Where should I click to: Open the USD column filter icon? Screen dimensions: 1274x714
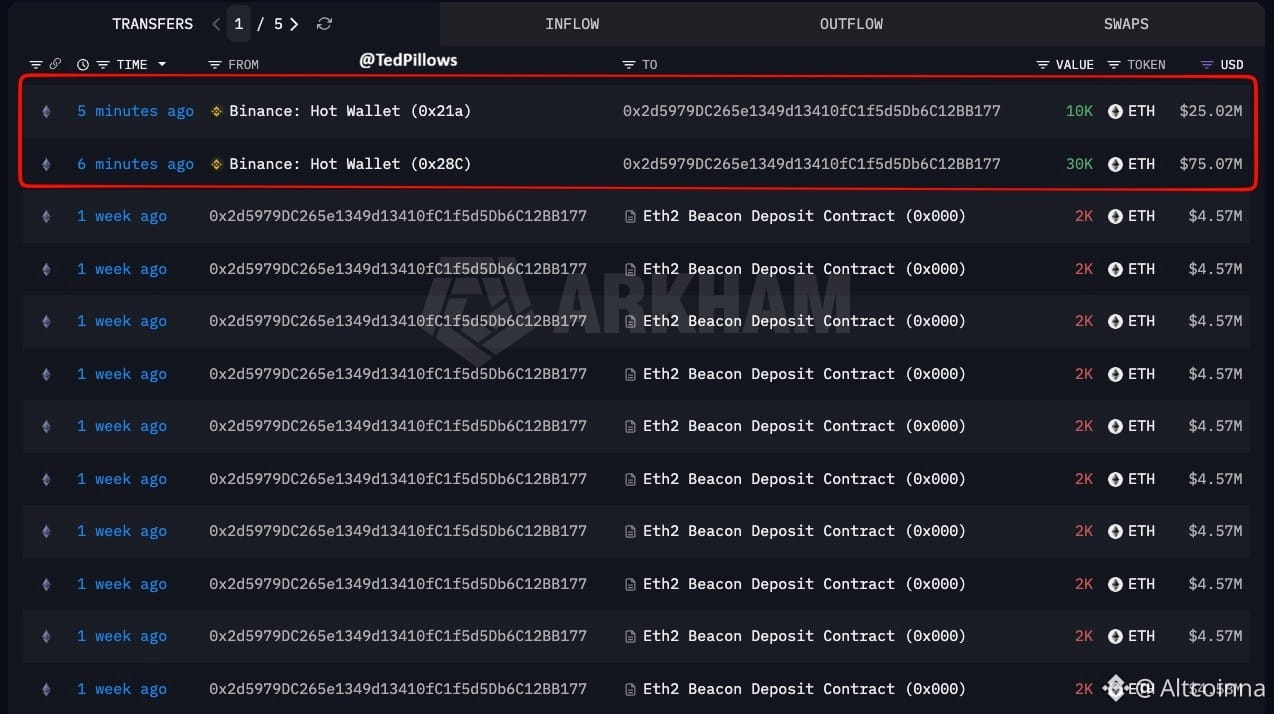coord(1207,65)
